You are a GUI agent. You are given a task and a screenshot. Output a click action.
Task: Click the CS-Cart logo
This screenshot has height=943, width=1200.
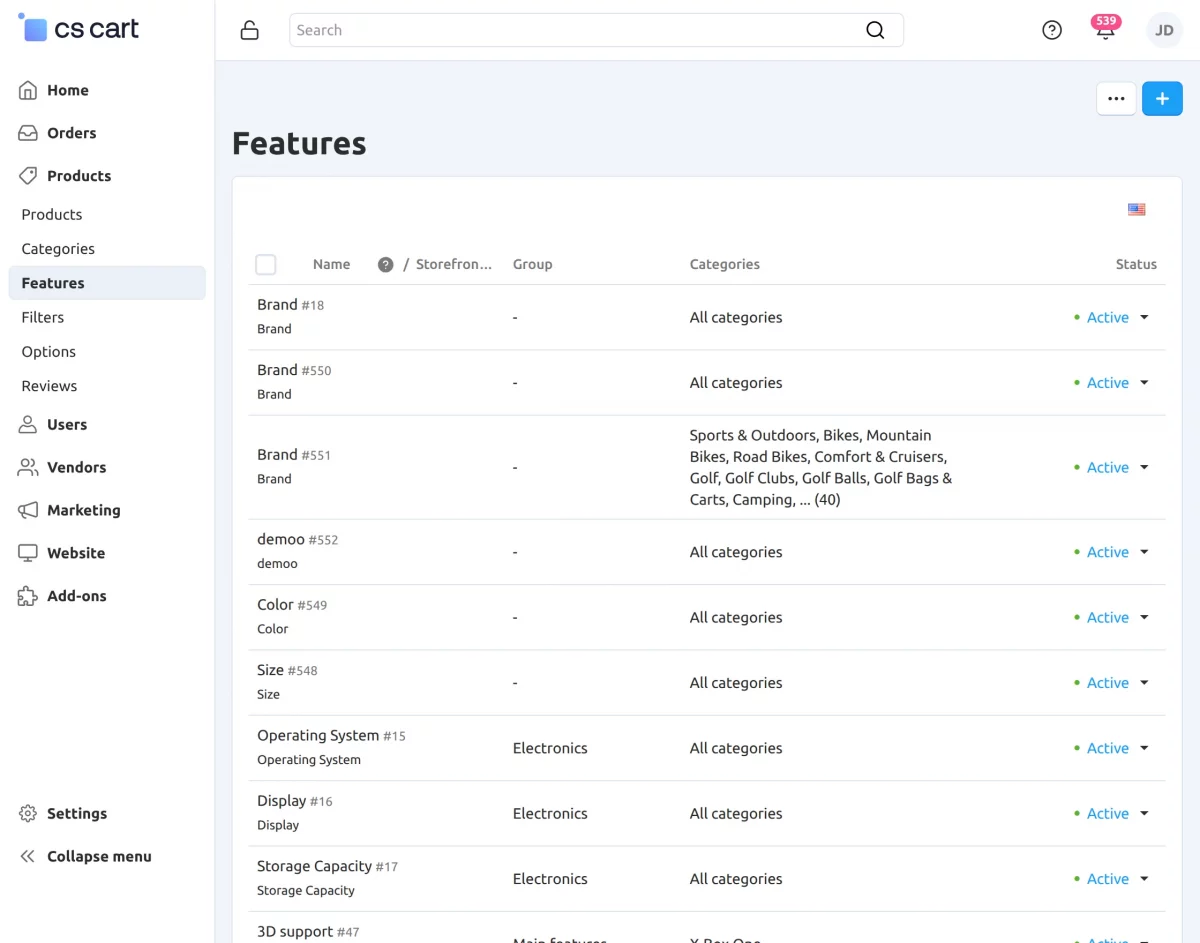coord(79,29)
